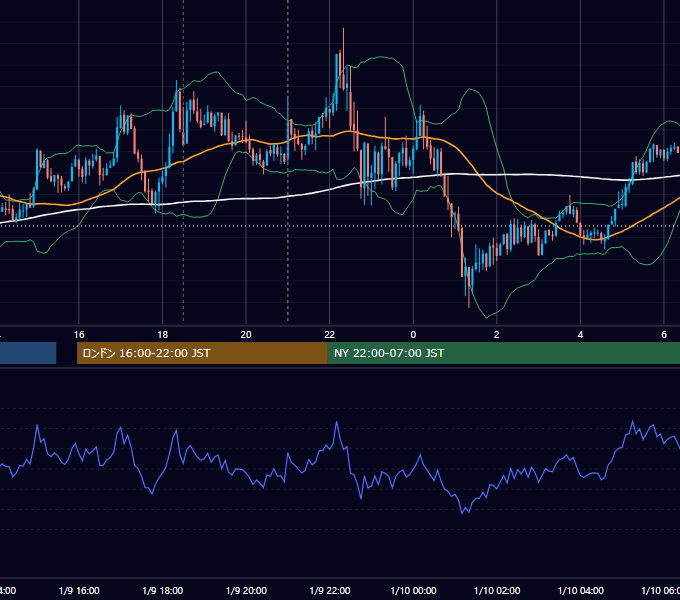Click the hour label 2 on upper axis
The width and height of the screenshot is (680, 600).
click(497, 335)
